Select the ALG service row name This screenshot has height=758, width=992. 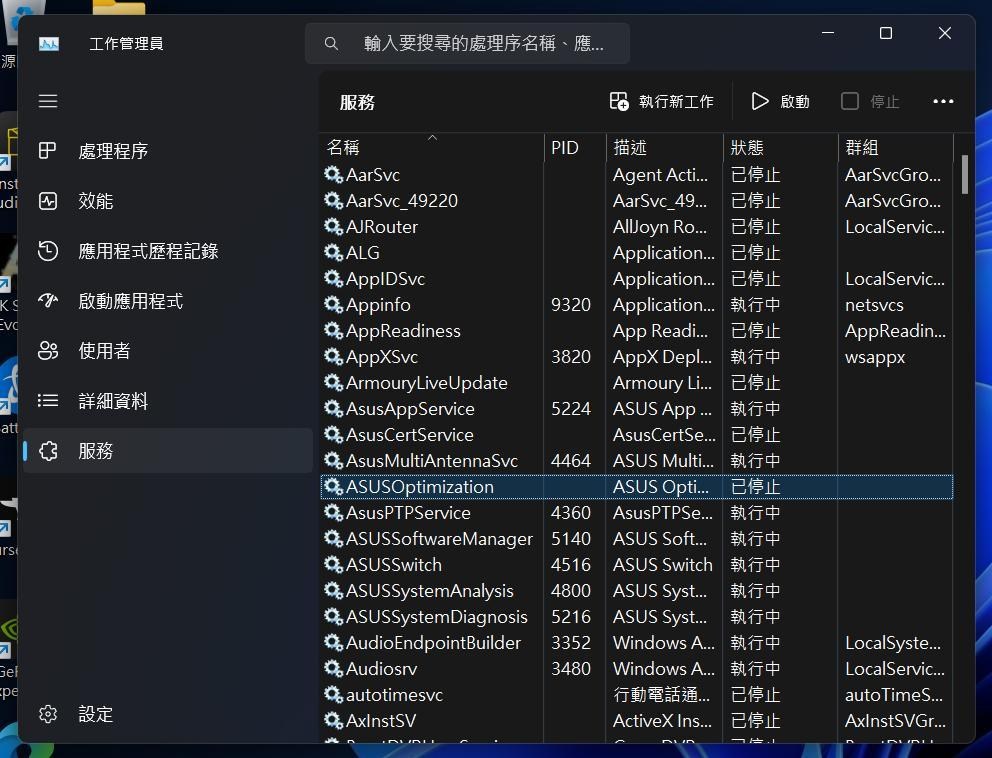(363, 253)
